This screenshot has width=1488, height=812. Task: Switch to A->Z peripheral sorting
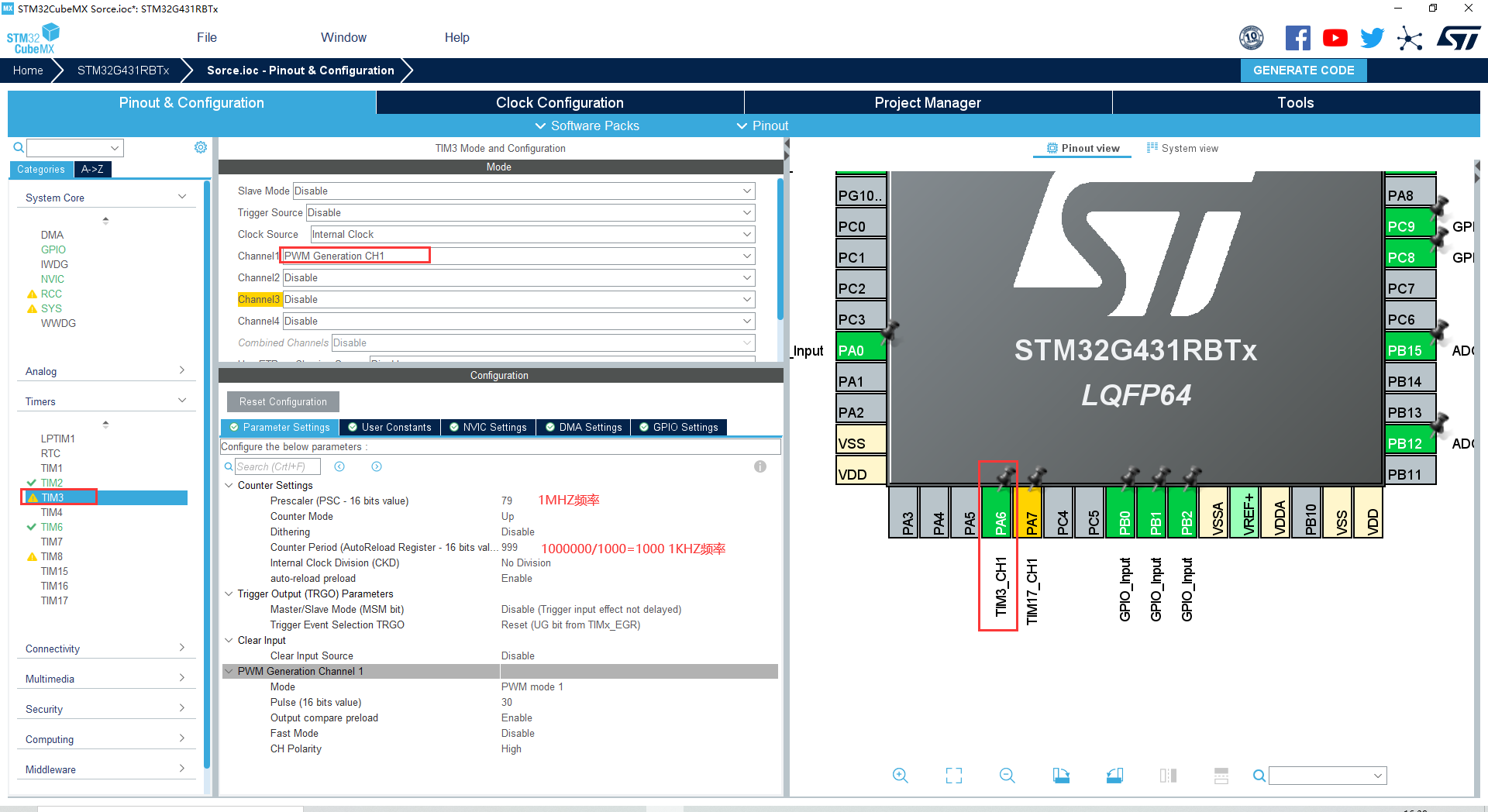pyautogui.click(x=92, y=169)
